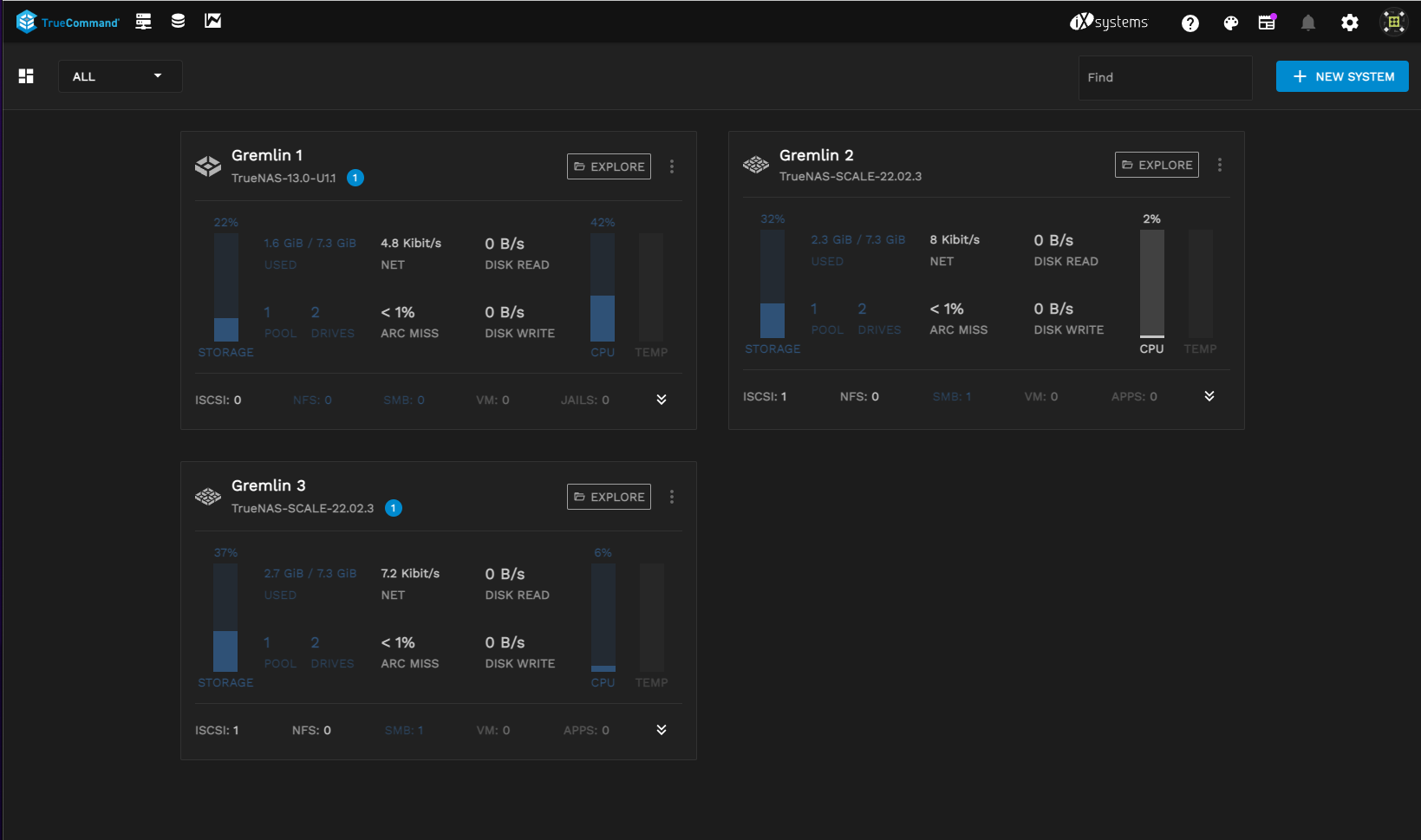Expand Gremlin 1 card details chevron
This screenshot has width=1421, height=840.
coord(662,400)
